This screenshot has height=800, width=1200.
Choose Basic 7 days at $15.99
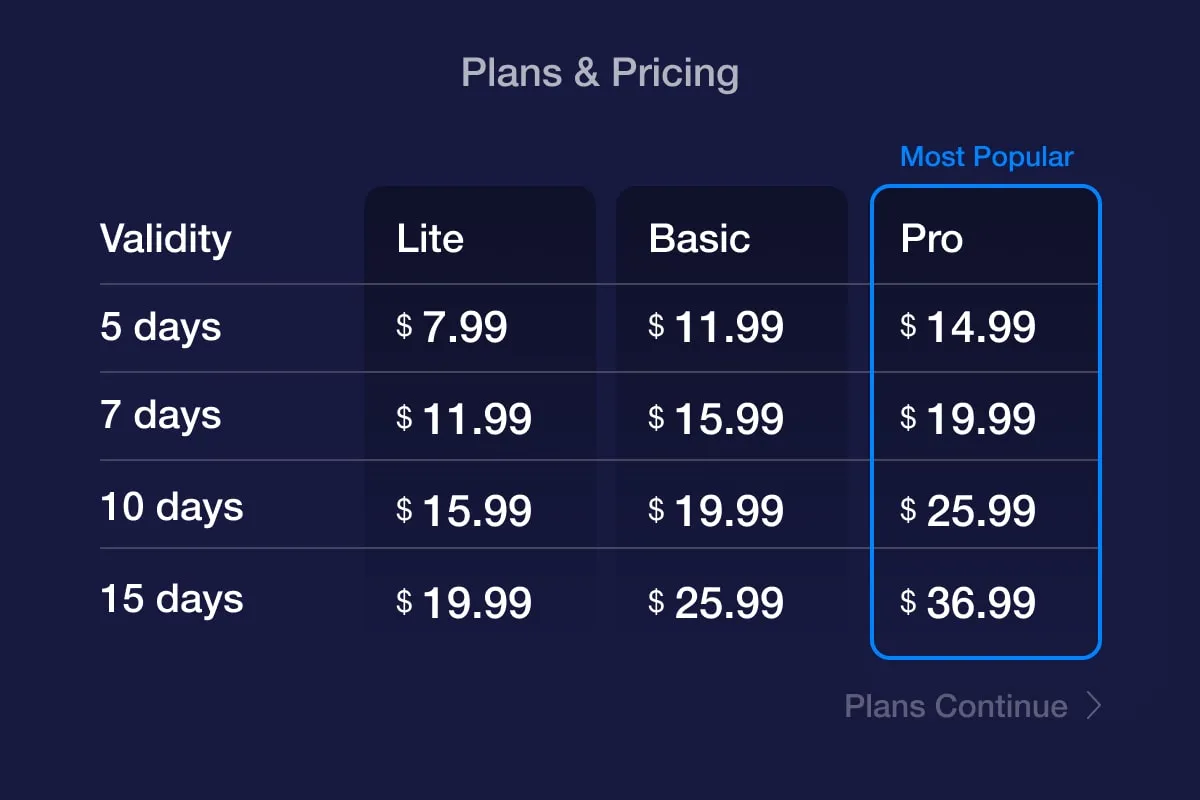point(716,419)
